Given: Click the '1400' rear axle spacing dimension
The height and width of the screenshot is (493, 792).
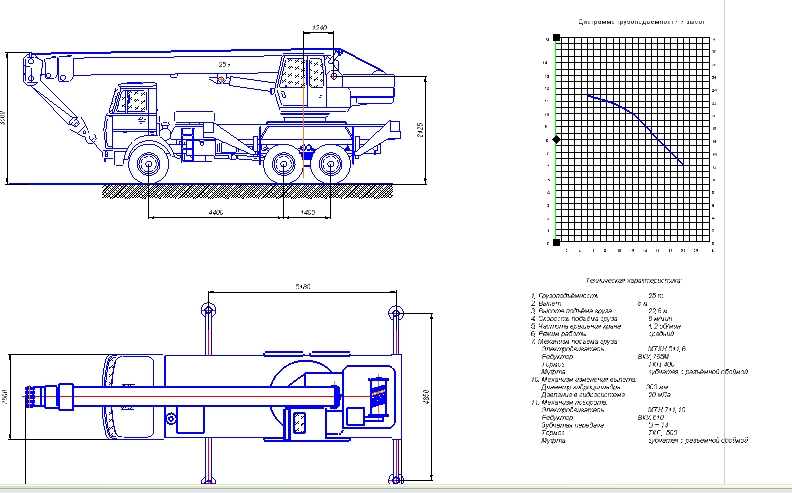Looking at the screenshot, I should pos(308,212).
